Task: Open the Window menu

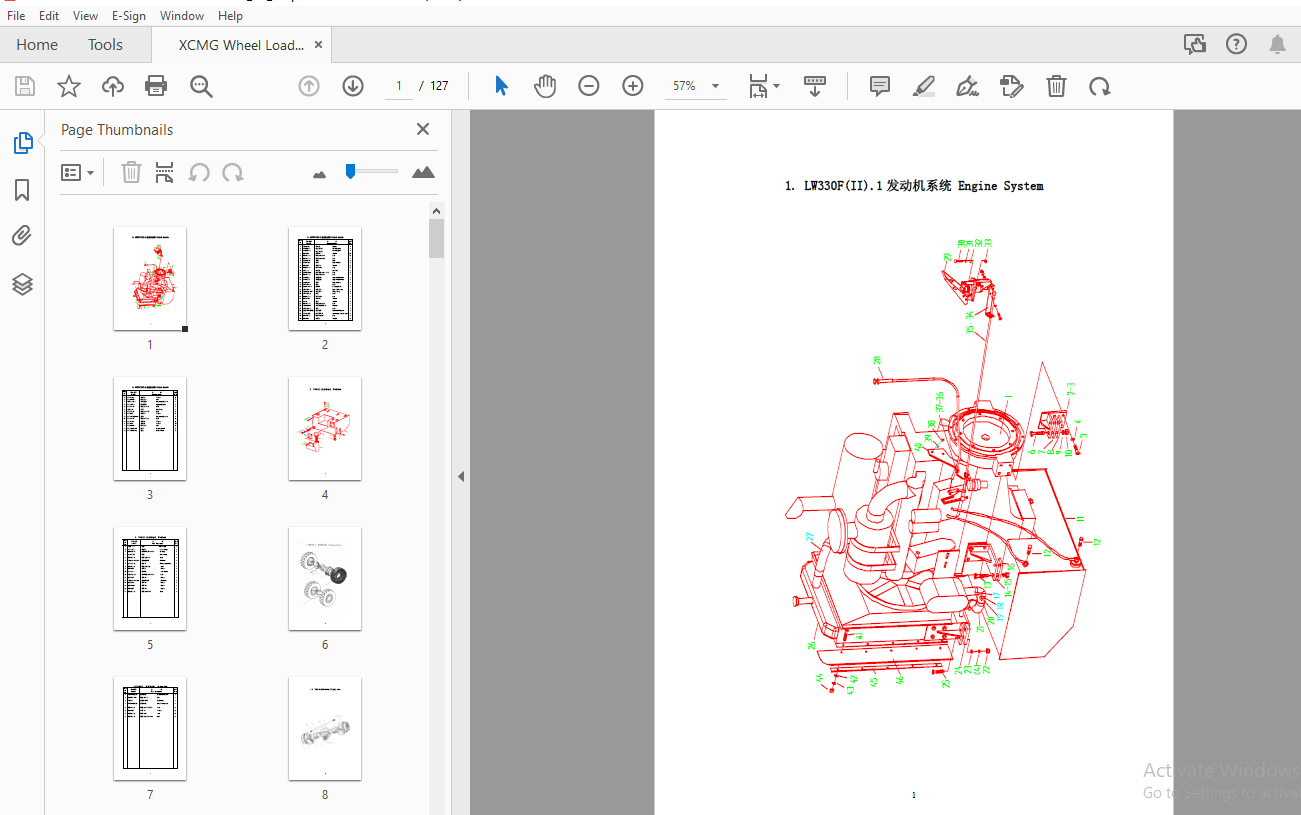Action: click(x=182, y=15)
